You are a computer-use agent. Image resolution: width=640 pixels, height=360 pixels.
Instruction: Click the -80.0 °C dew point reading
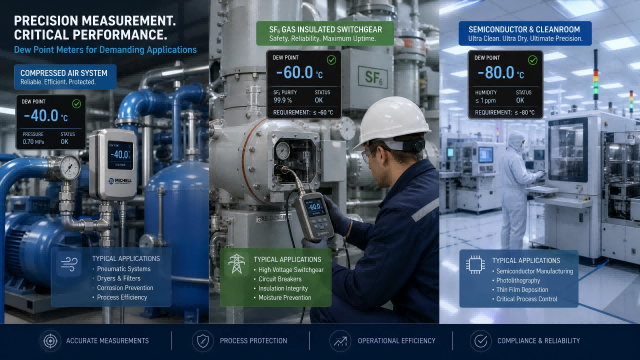coord(500,73)
